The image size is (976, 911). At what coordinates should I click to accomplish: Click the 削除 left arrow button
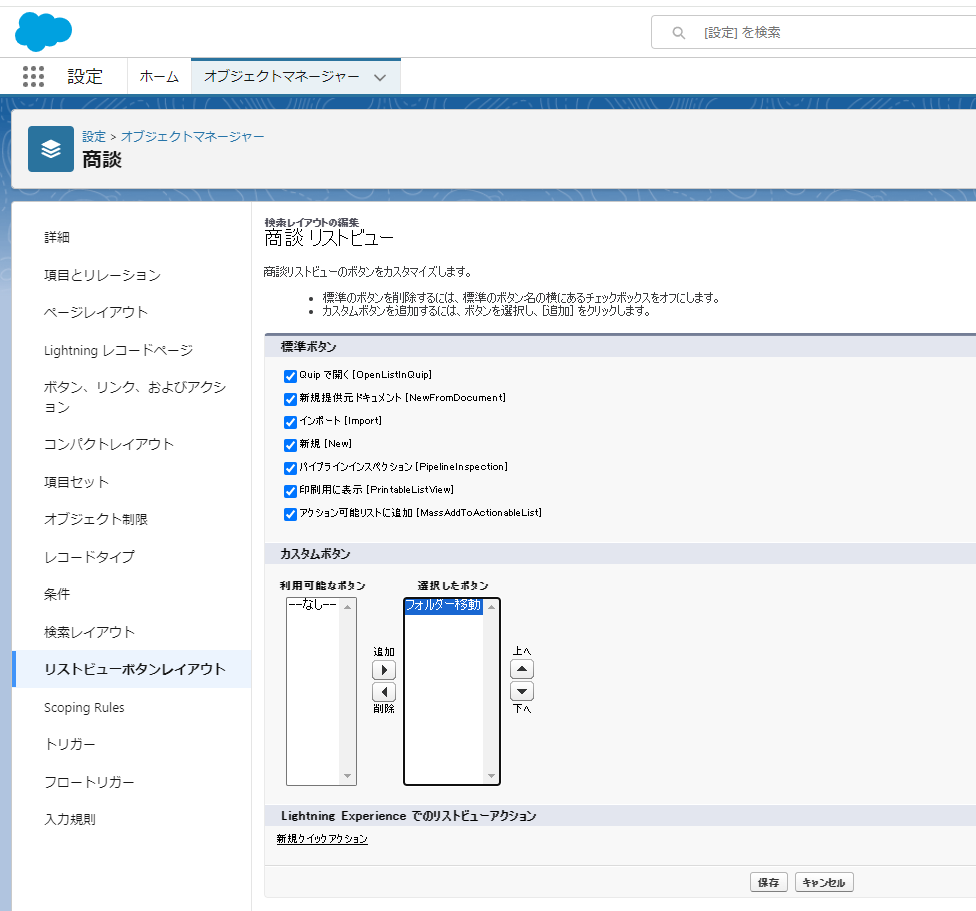coord(384,692)
